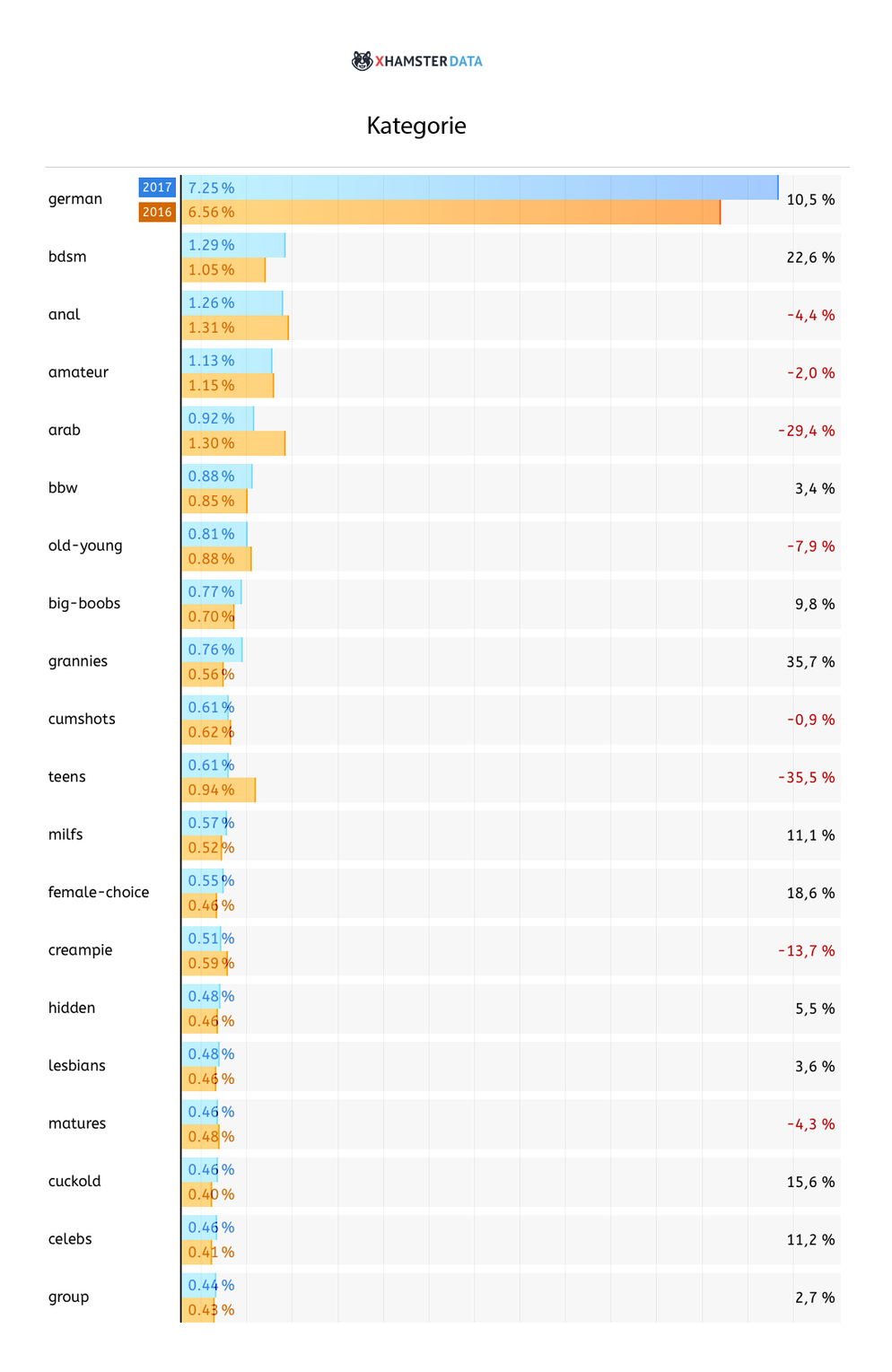Click the 15,6 % change value
This screenshot has height=1372, width=892.
(x=810, y=1183)
